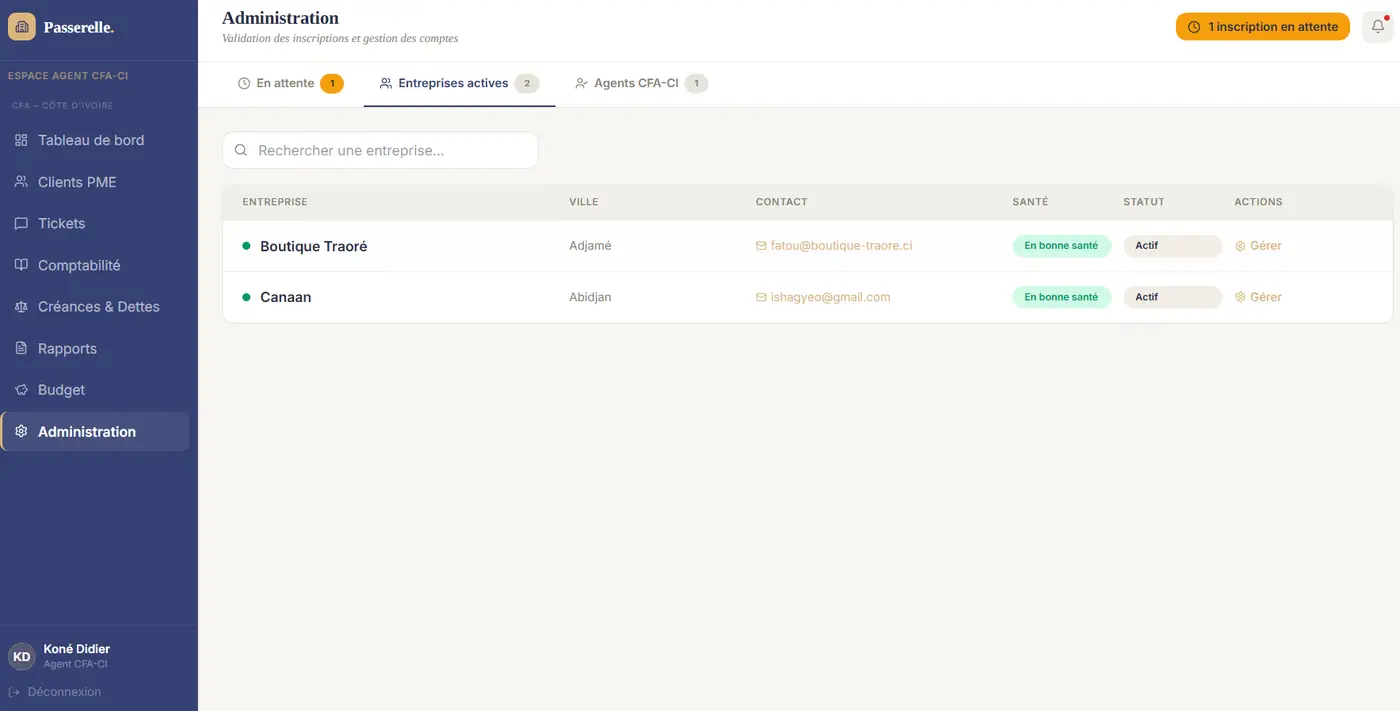Select Administration in the sidebar
Image resolution: width=1400 pixels, height=711 pixels.
[95, 432]
